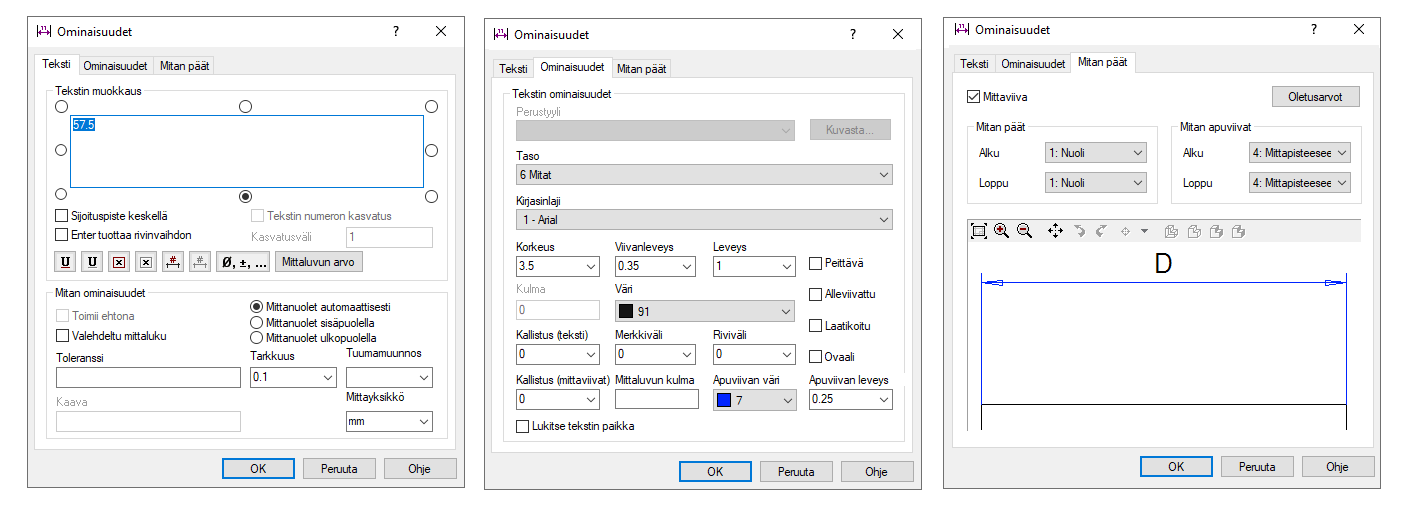Zoom in with the plus magnifier icon
Viewport: 1404px width, 514px height.
[x=1002, y=231]
